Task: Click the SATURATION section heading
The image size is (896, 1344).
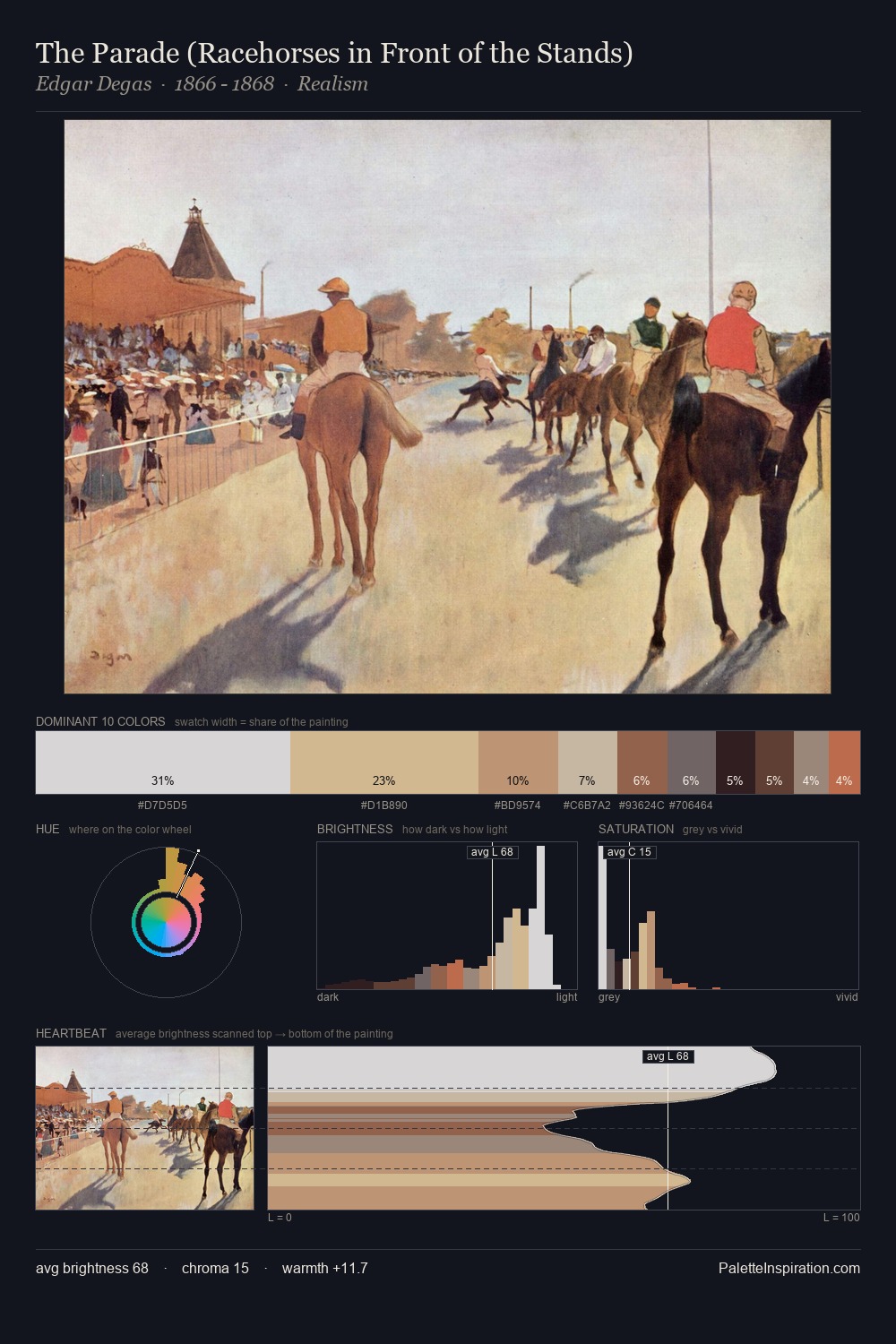Action: tap(636, 829)
